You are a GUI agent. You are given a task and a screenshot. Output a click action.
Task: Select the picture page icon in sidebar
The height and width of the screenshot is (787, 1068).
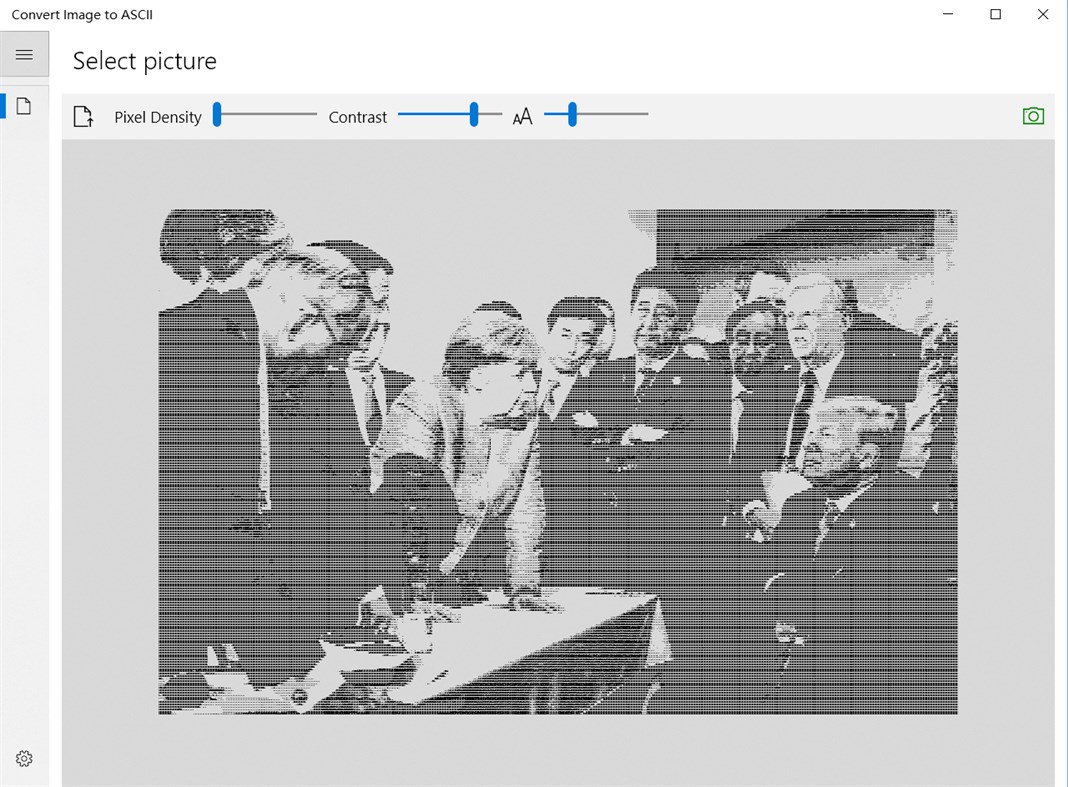(x=24, y=106)
